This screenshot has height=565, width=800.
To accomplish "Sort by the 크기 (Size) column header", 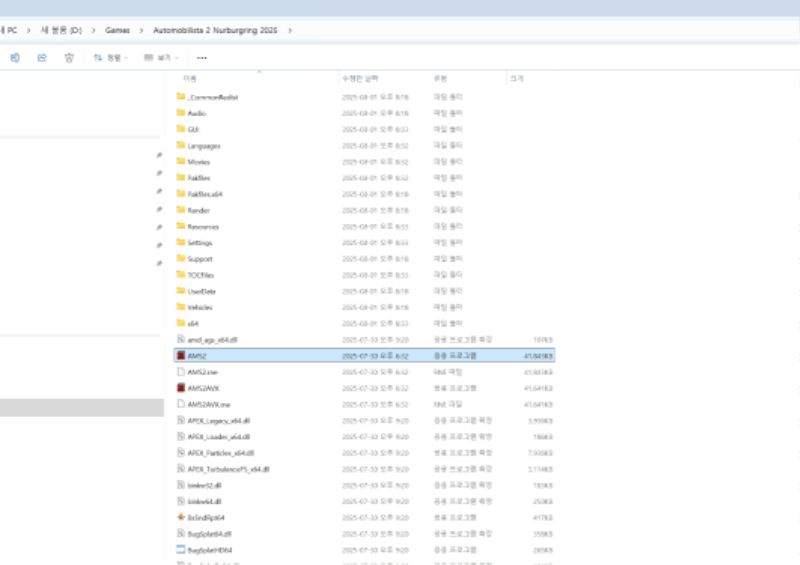I will pos(516,79).
